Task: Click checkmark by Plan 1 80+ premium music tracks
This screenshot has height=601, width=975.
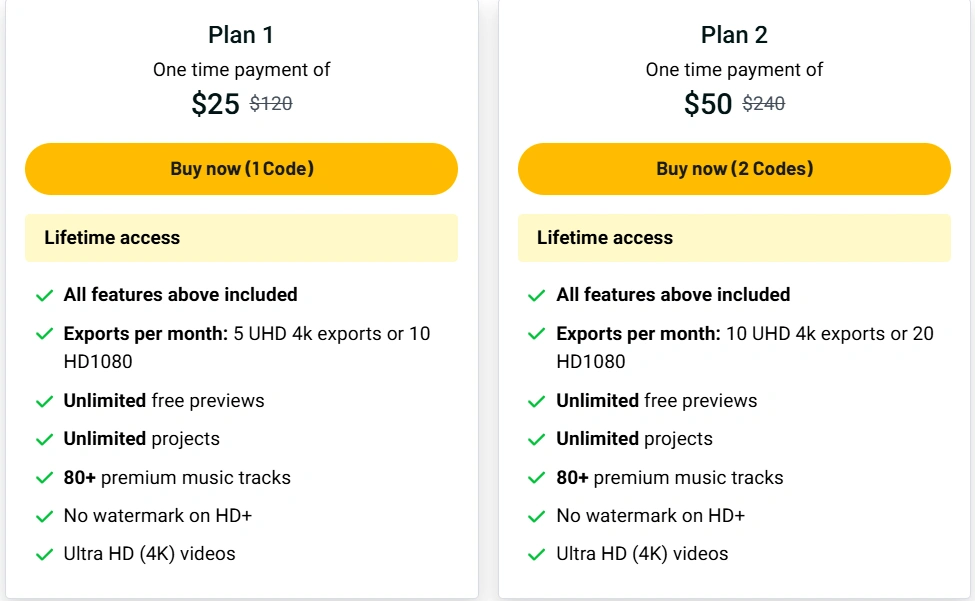Action: tap(44, 478)
